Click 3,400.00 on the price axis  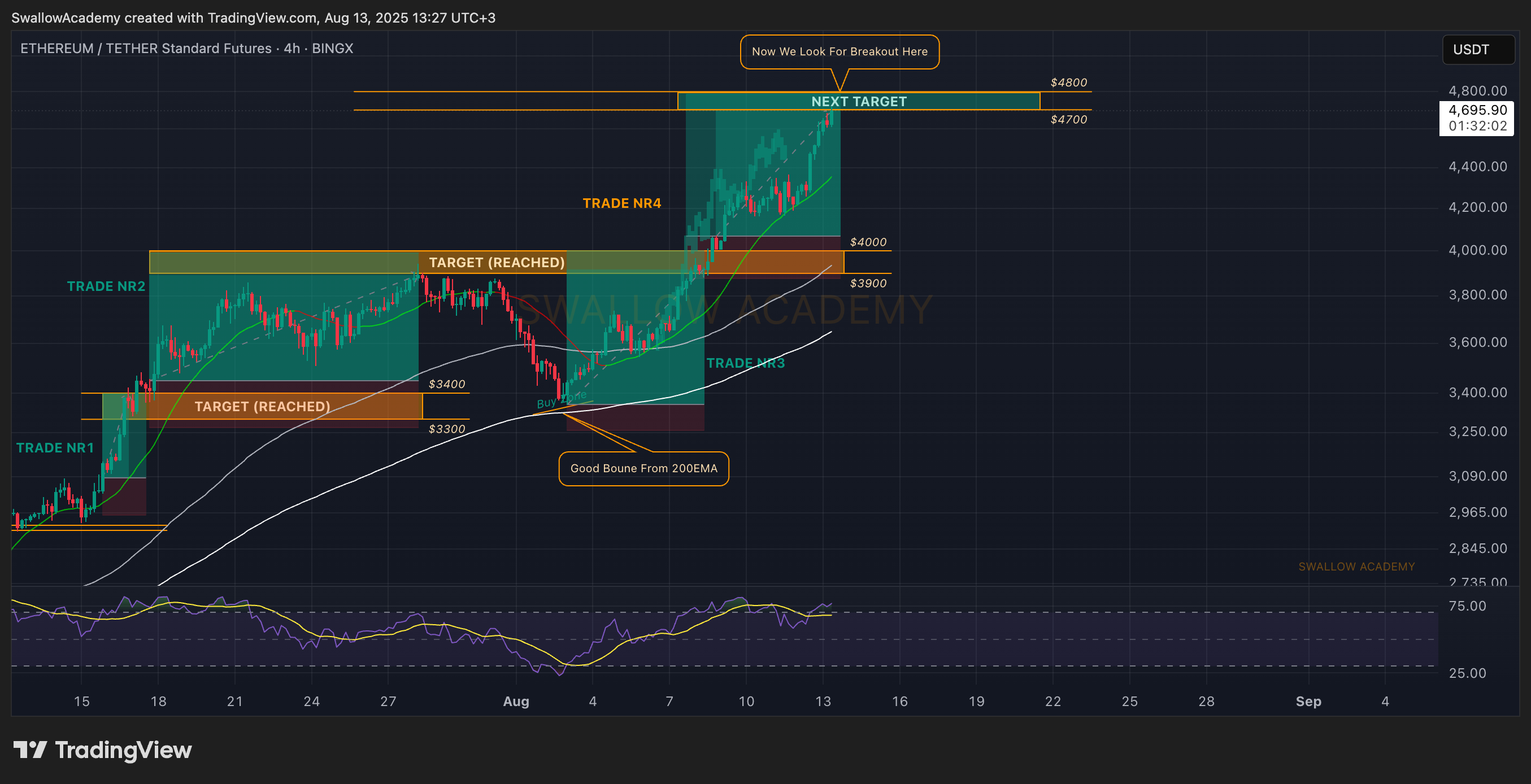click(1477, 393)
